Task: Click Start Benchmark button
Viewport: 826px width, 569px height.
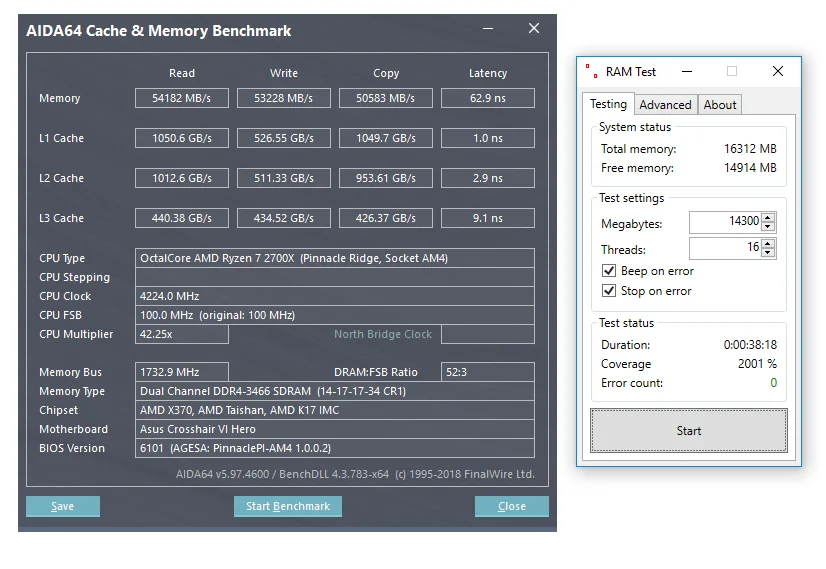Action: (x=288, y=506)
